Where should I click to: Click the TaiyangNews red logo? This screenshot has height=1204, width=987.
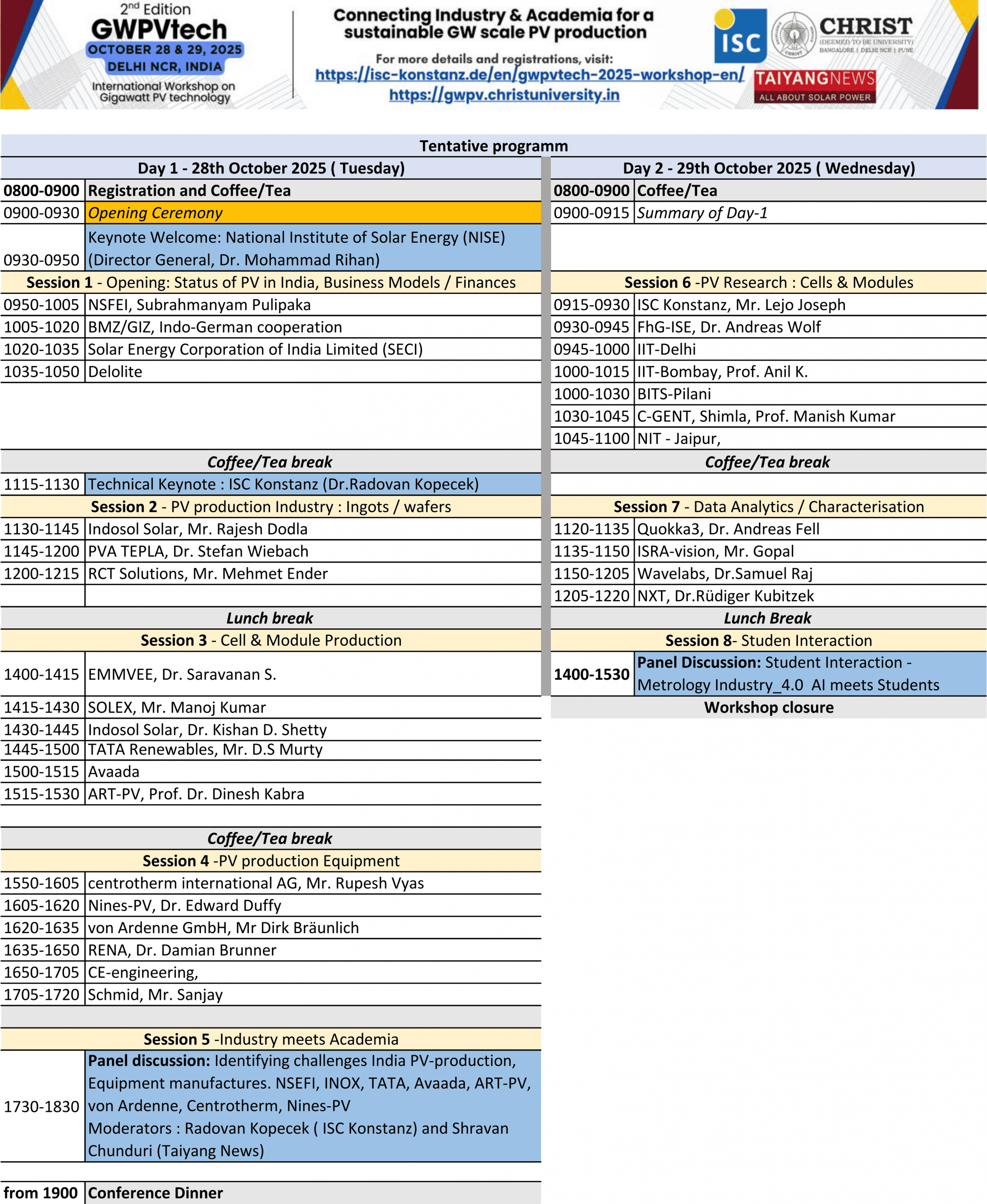(814, 87)
